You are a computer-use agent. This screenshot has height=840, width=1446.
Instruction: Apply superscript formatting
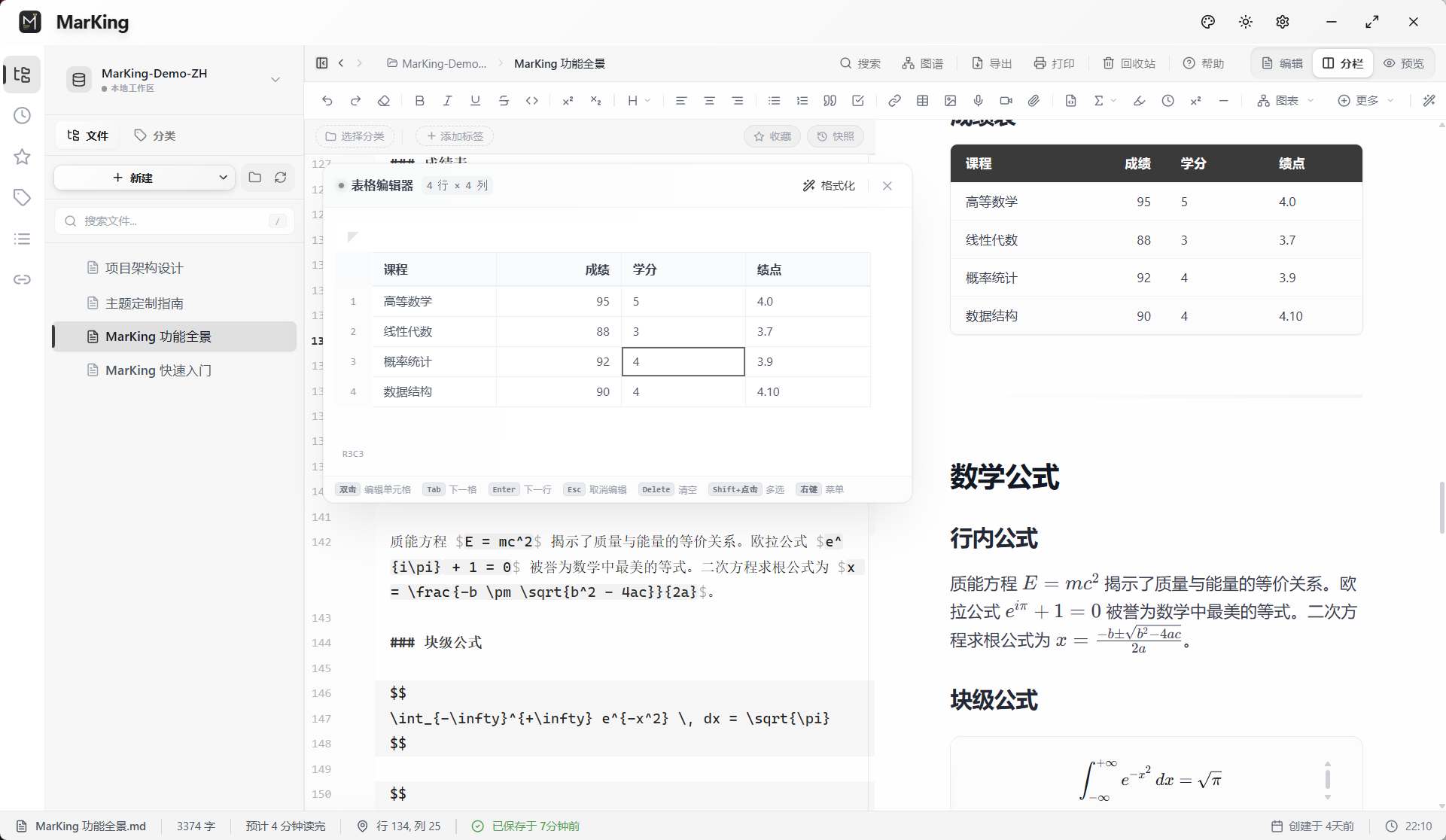568,101
